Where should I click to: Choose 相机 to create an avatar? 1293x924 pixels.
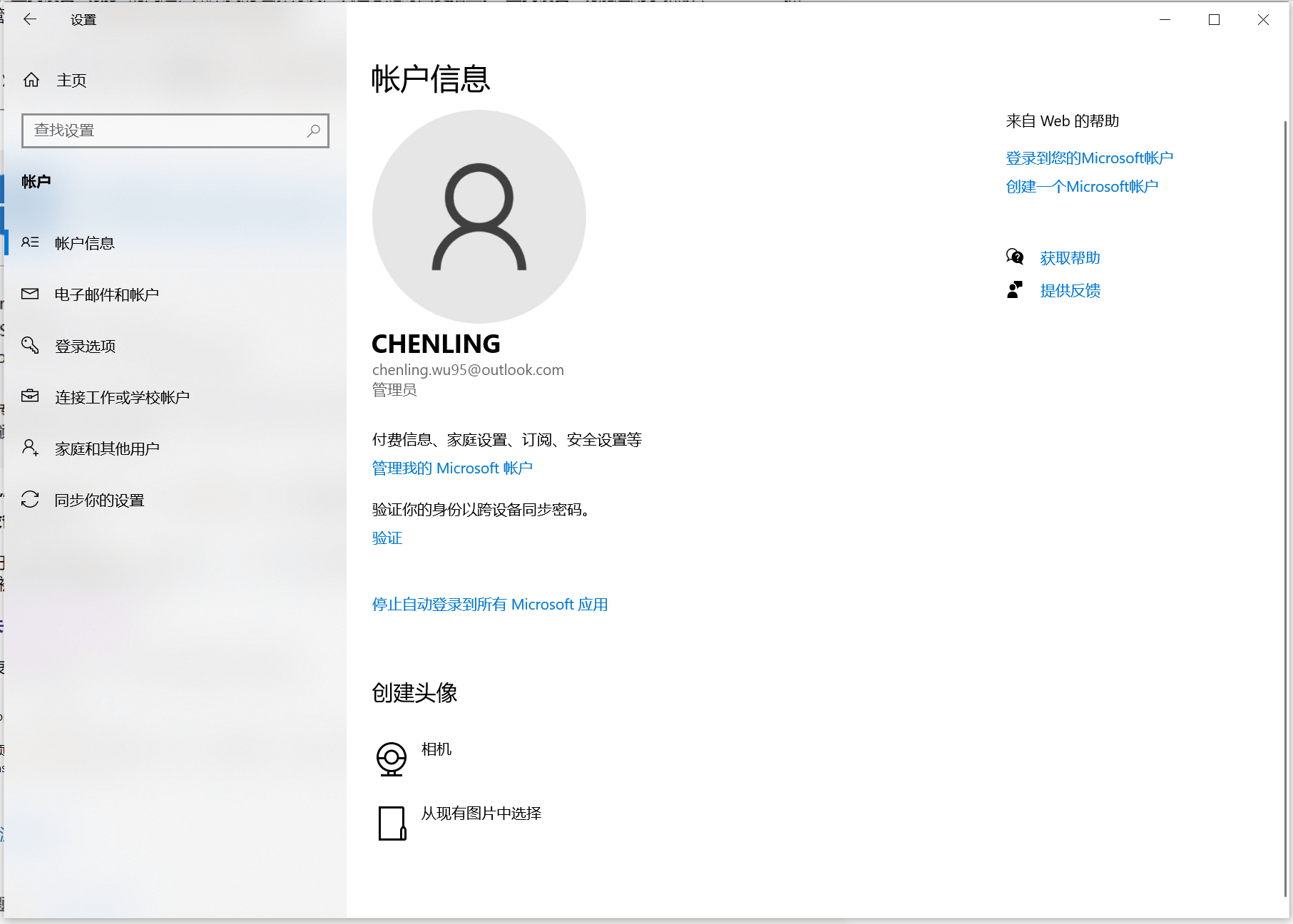436,749
